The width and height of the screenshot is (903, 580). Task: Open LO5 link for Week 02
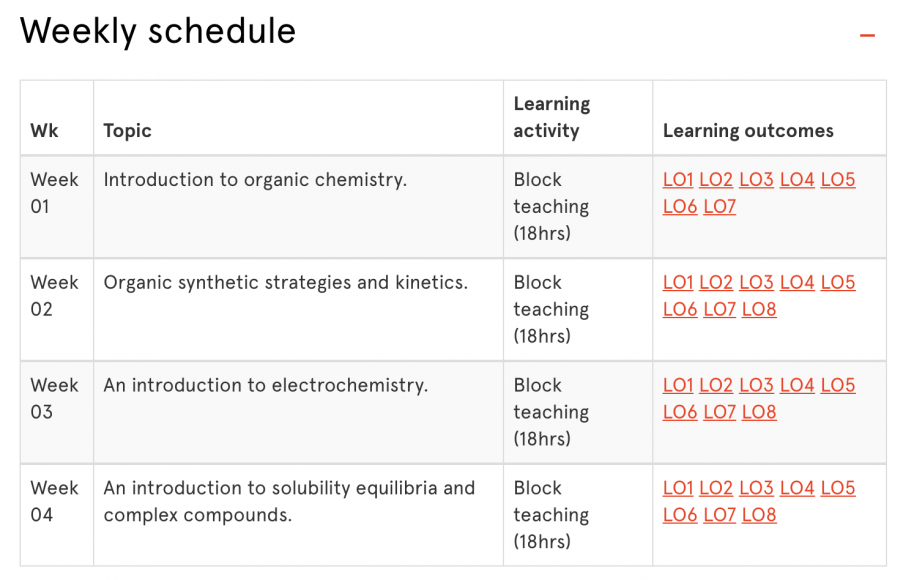[x=837, y=283]
